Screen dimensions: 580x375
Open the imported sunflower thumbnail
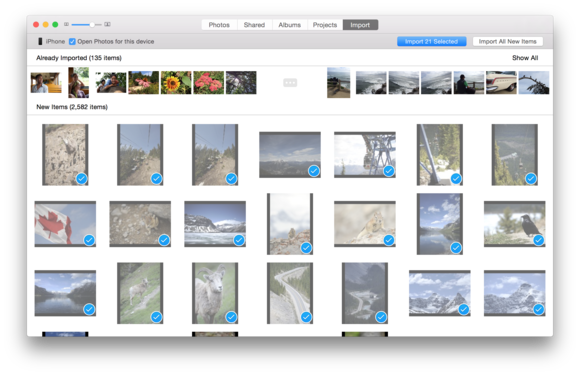176,82
